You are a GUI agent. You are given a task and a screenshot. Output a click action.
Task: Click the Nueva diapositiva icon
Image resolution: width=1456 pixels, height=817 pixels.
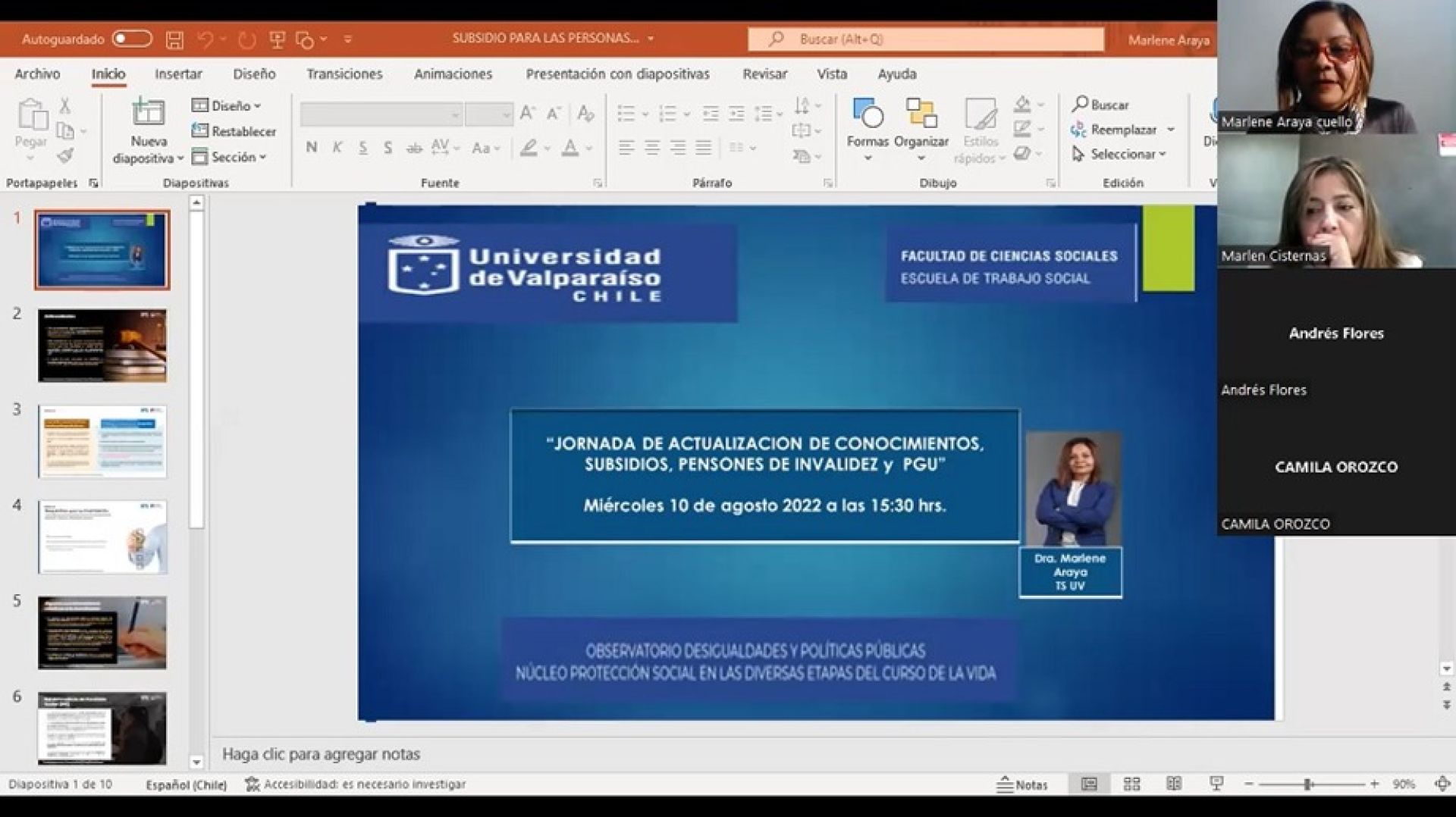(148, 114)
